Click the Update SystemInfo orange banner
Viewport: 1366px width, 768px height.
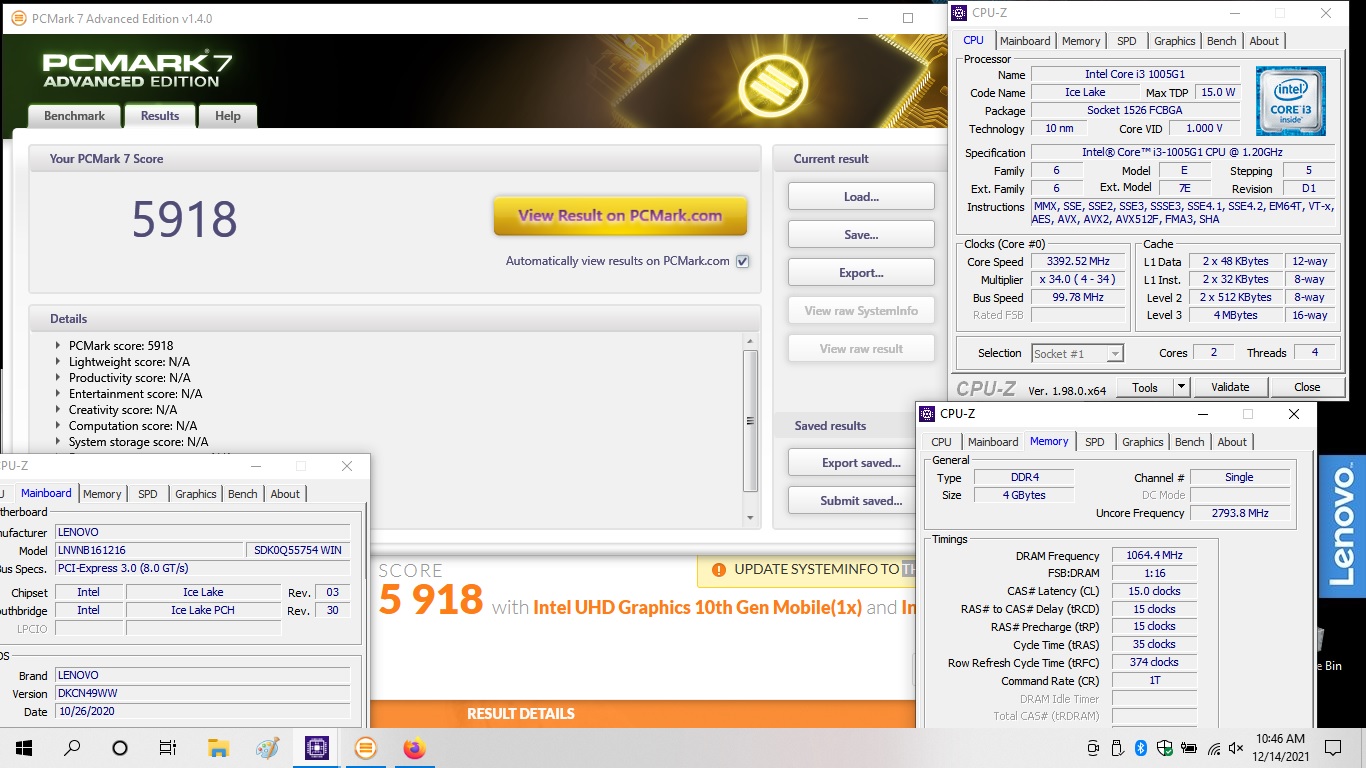pyautogui.click(x=807, y=570)
